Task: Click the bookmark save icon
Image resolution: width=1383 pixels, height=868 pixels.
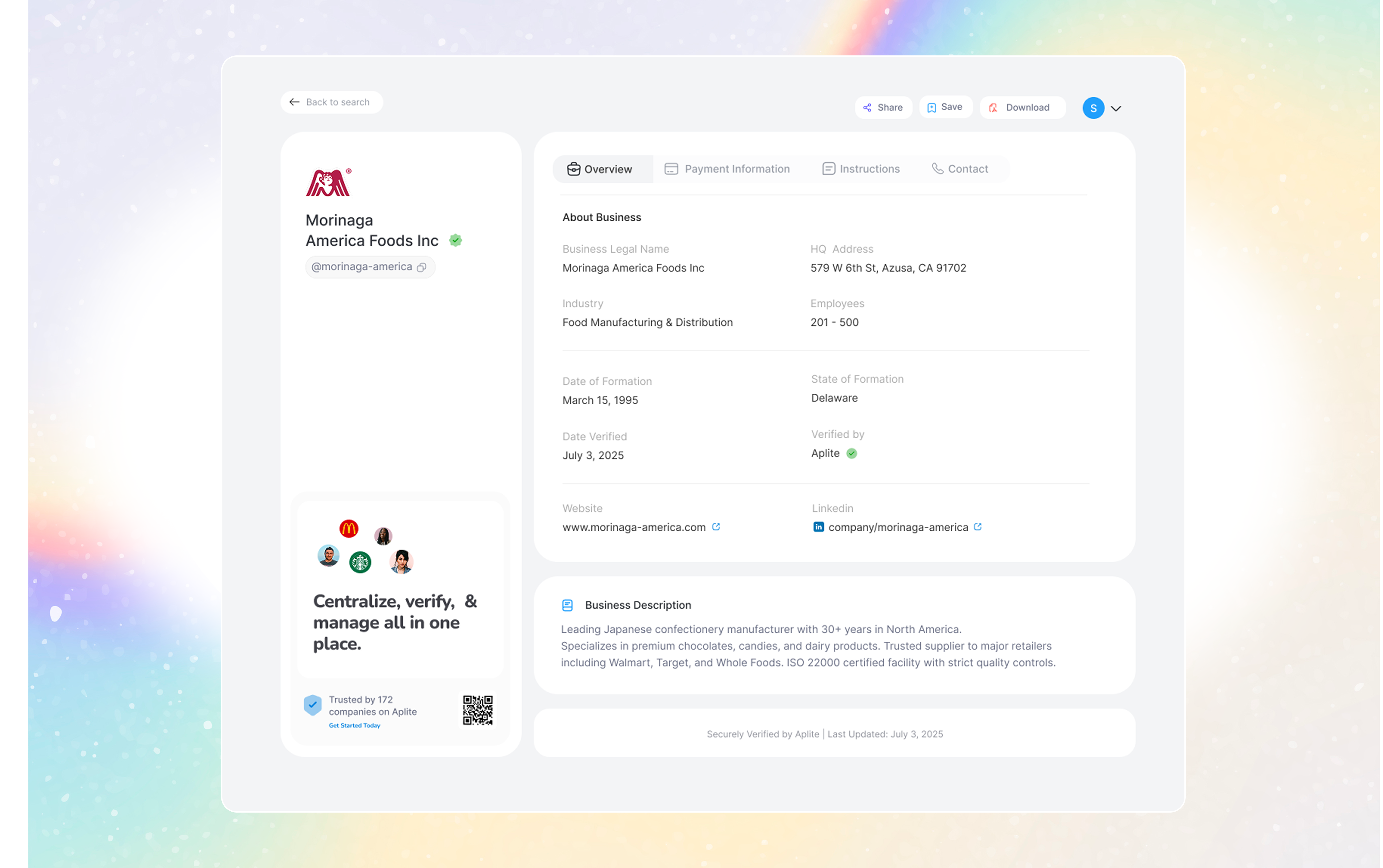Action: click(x=932, y=108)
